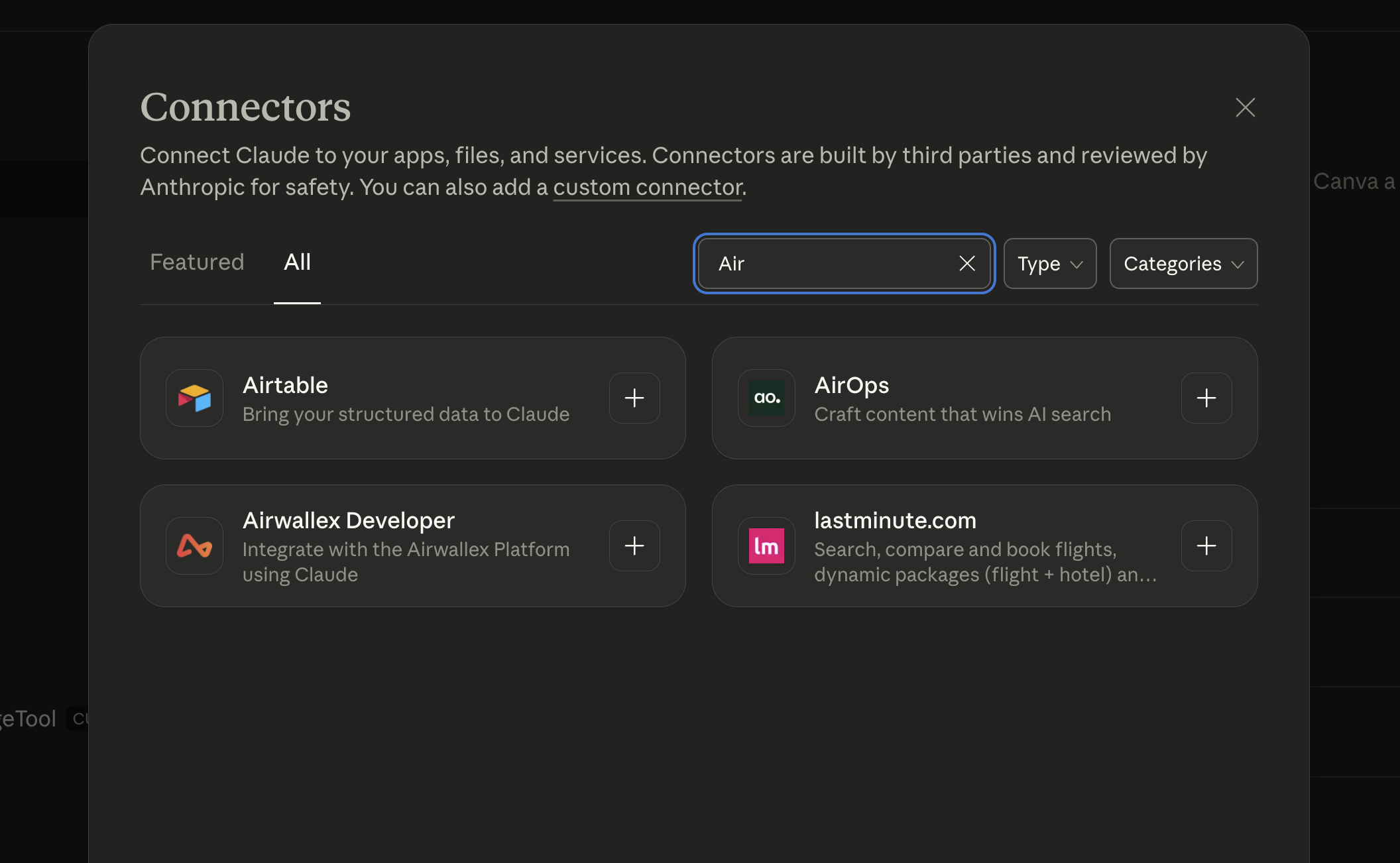
Task: Click 'Craft content that wins AI search'
Action: [962, 414]
